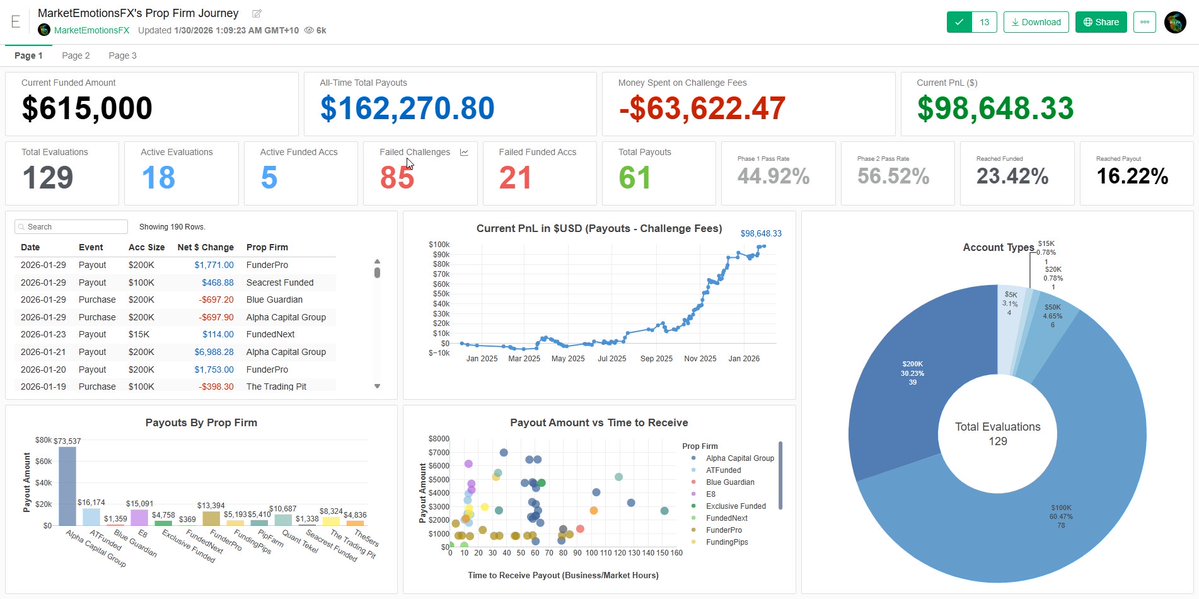Click the trend chart icon on Failed Challenges card
The image size is (1199, 599).
(x=463, y=152)
